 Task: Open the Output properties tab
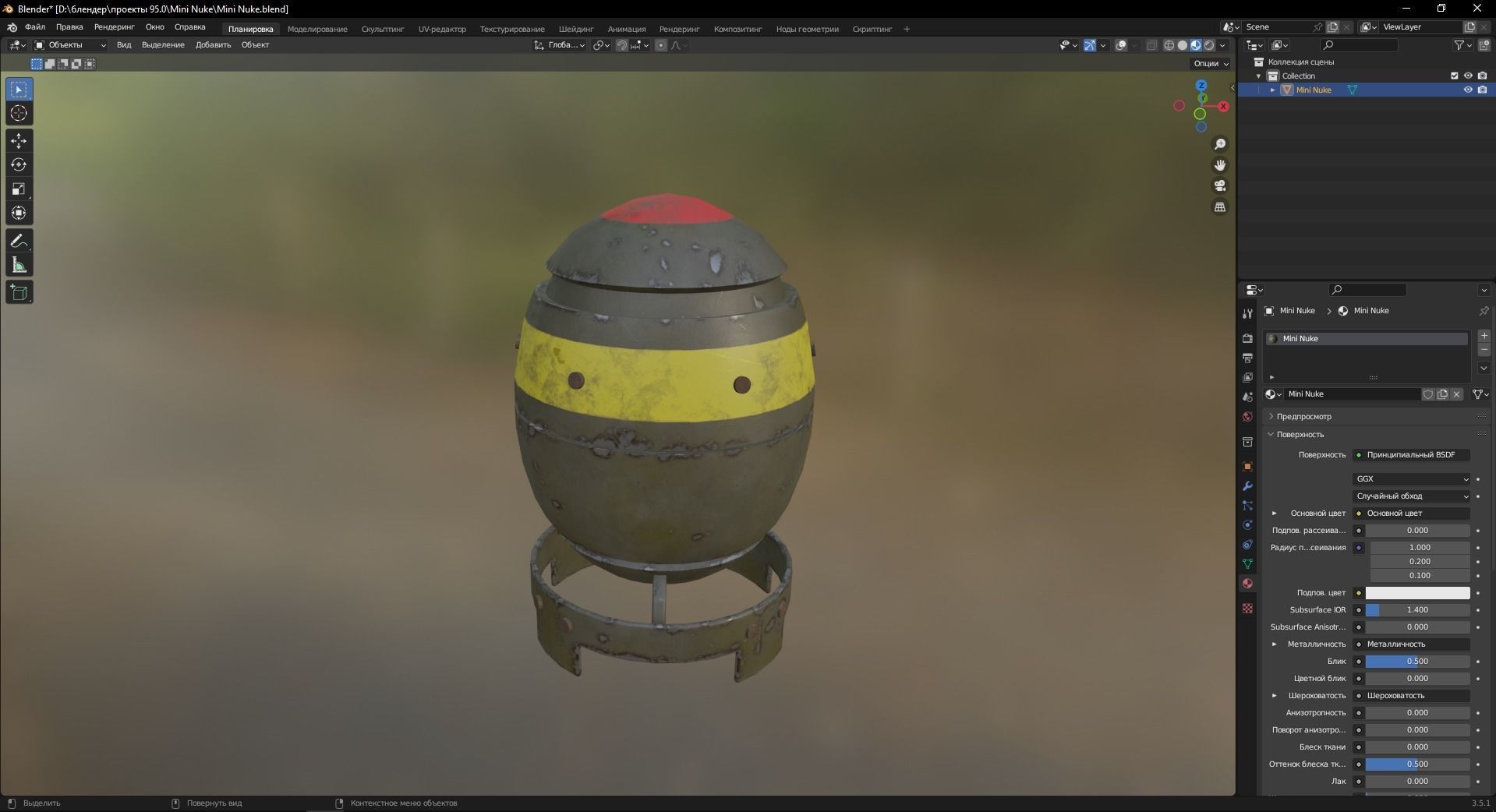(x=1247, y=358)
